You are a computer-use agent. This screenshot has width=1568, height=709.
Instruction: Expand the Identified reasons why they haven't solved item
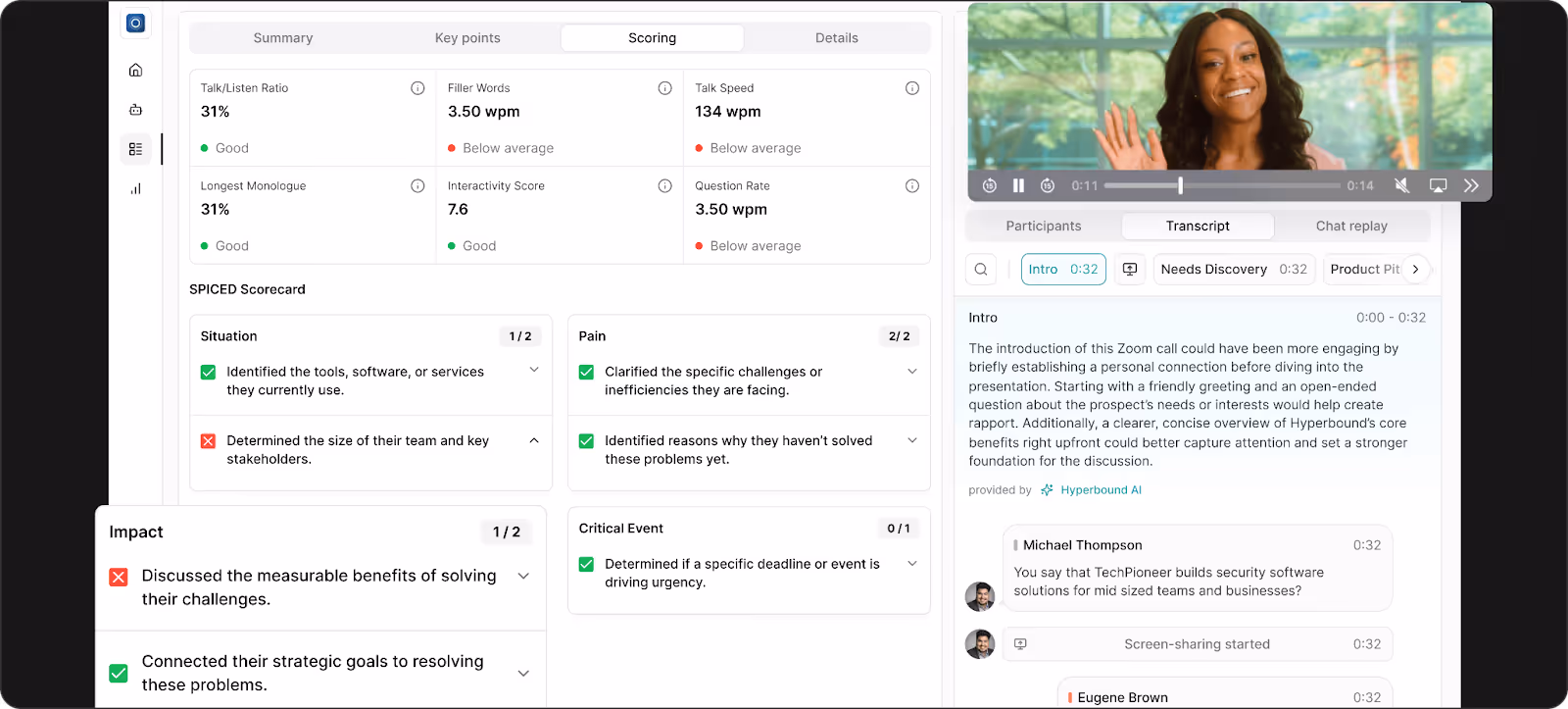(x=912, y=440)
